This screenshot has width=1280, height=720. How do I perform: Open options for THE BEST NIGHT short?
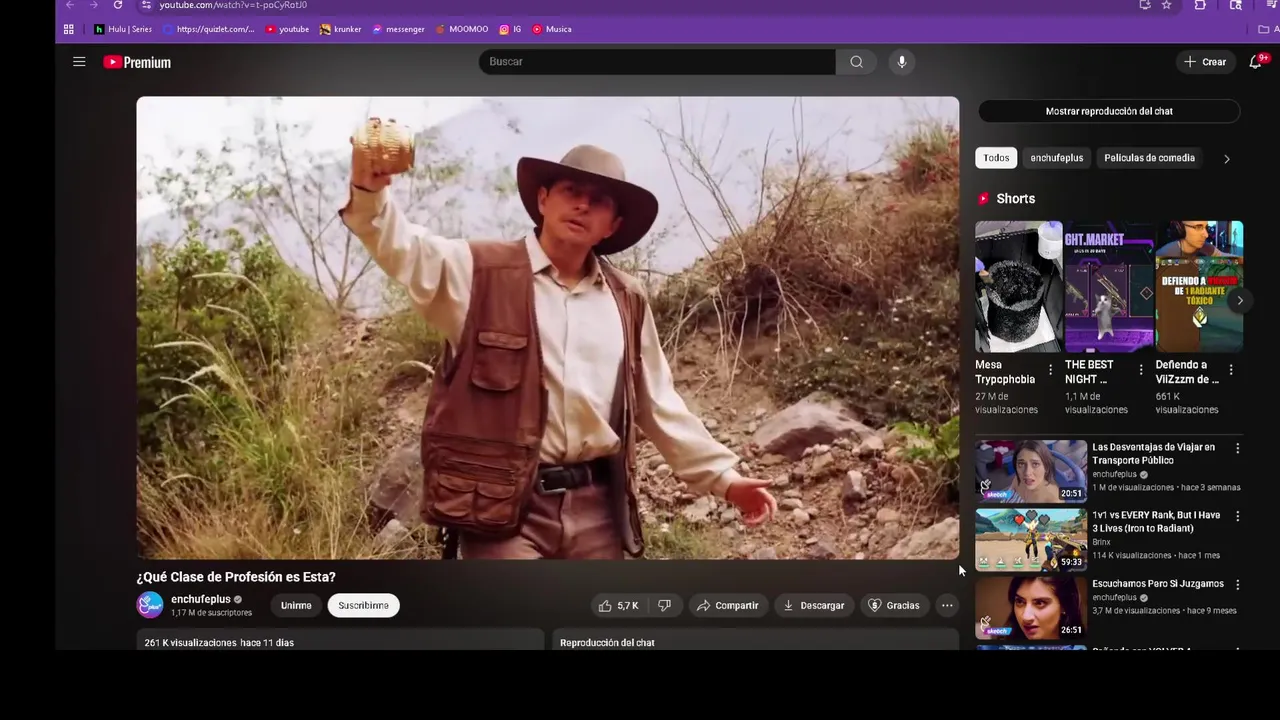[1140, 370]
